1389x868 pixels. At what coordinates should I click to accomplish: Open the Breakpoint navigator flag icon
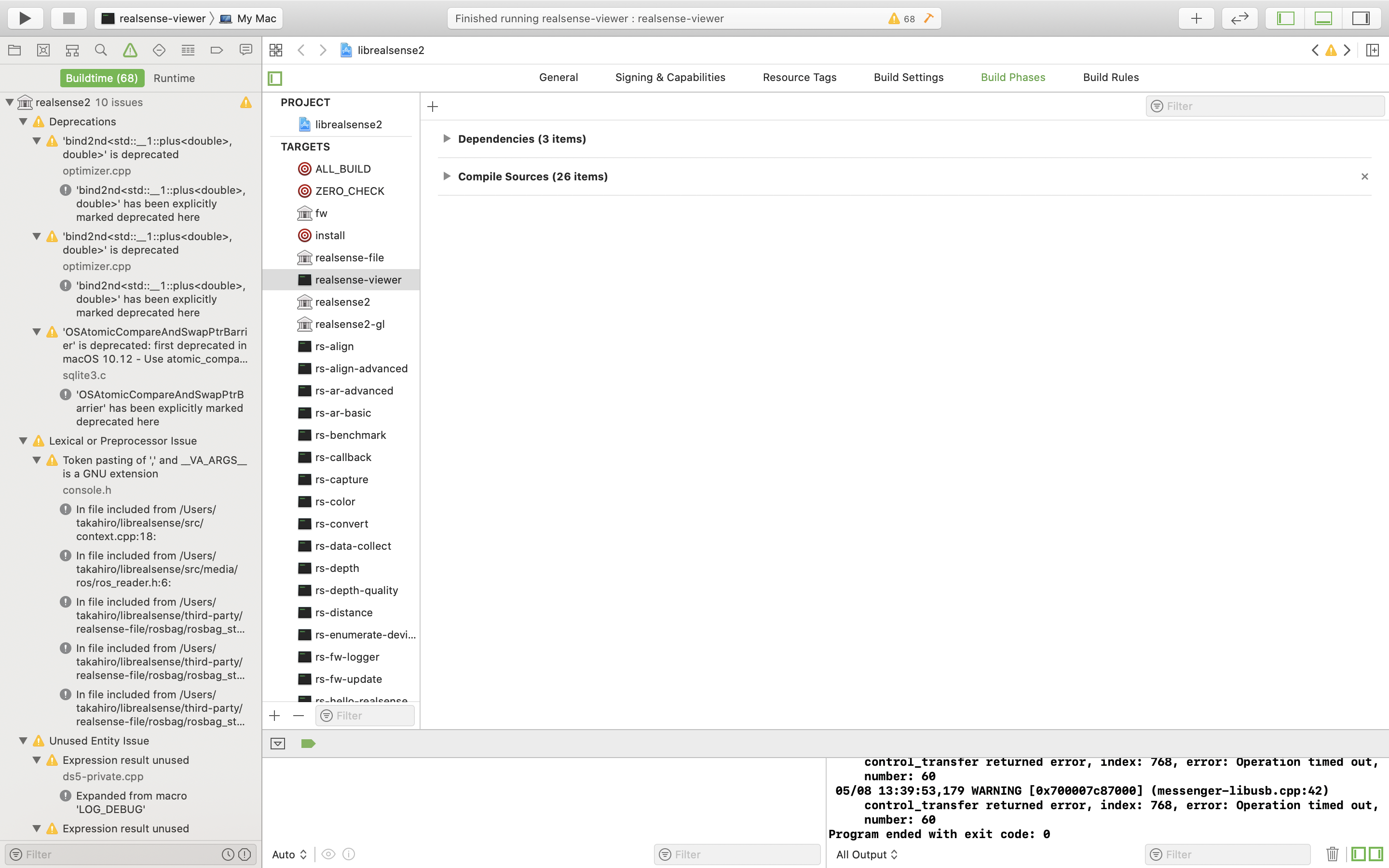pyautogui.click(x=217, y=50)
